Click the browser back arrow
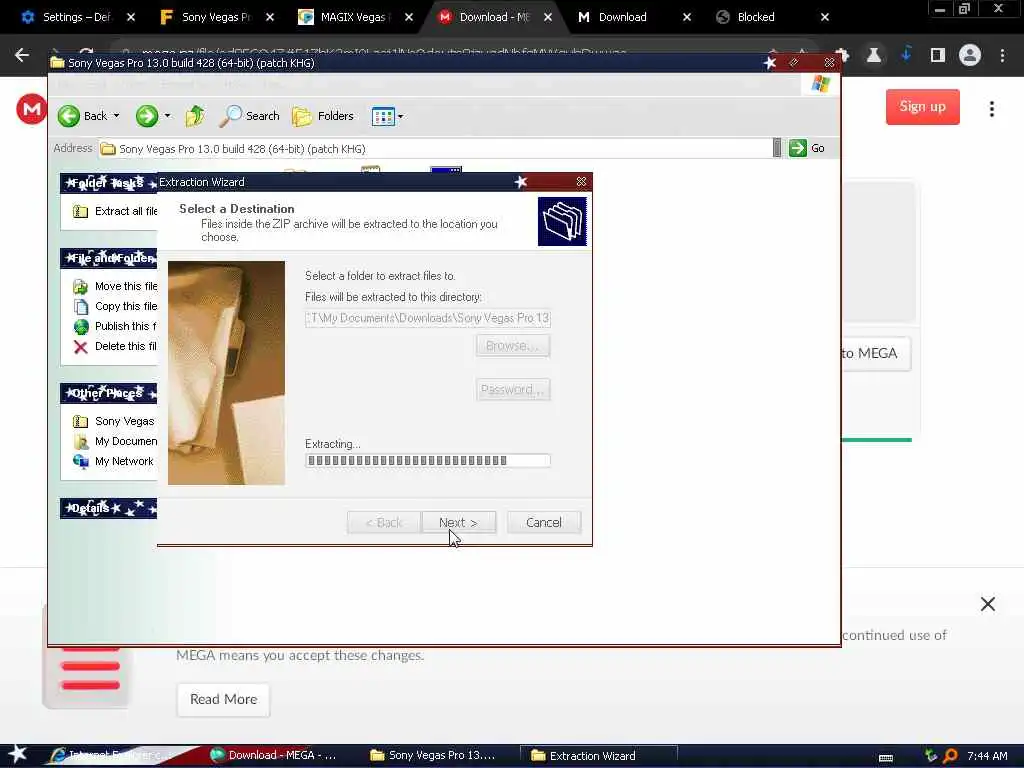 (x=22, y=55)
